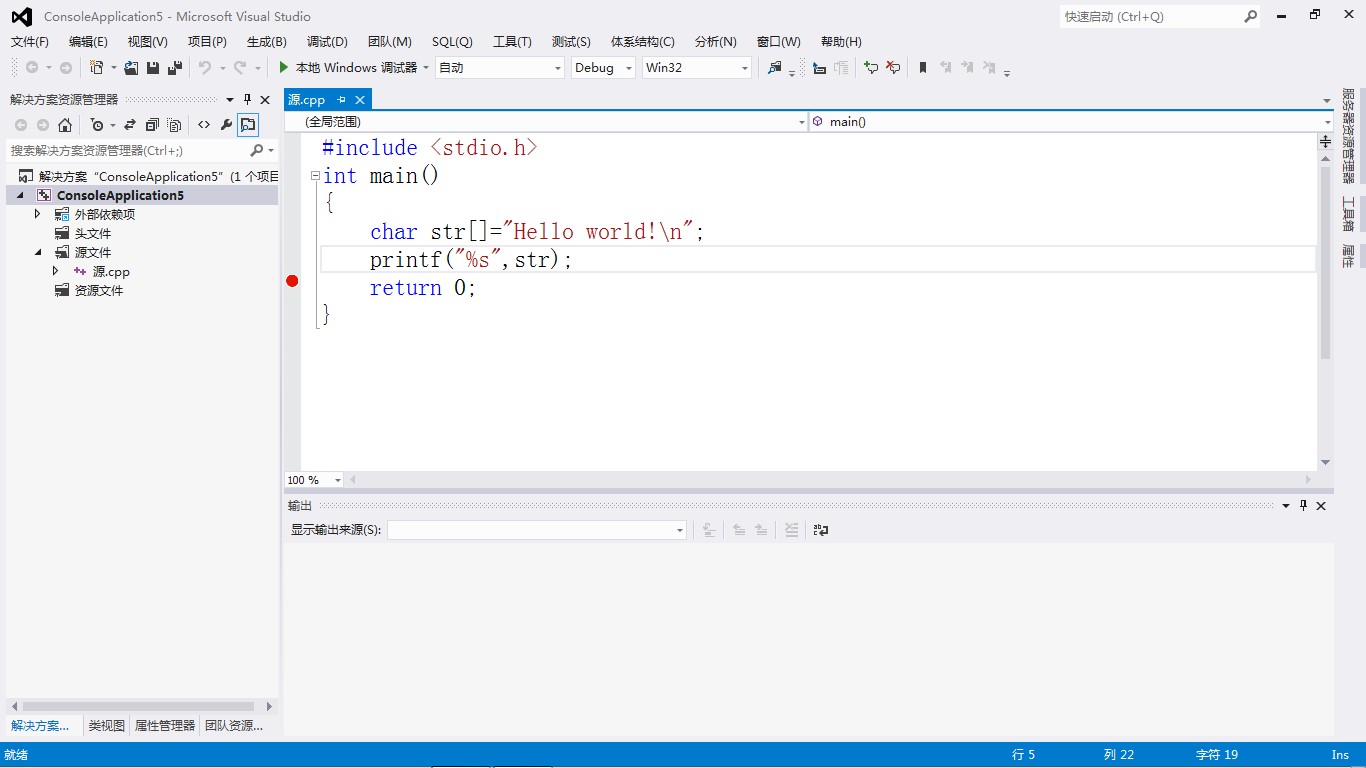1366x768 pixels.
Task: Toggle word wrap in the Output panel
Action: [x=821, y=530]
